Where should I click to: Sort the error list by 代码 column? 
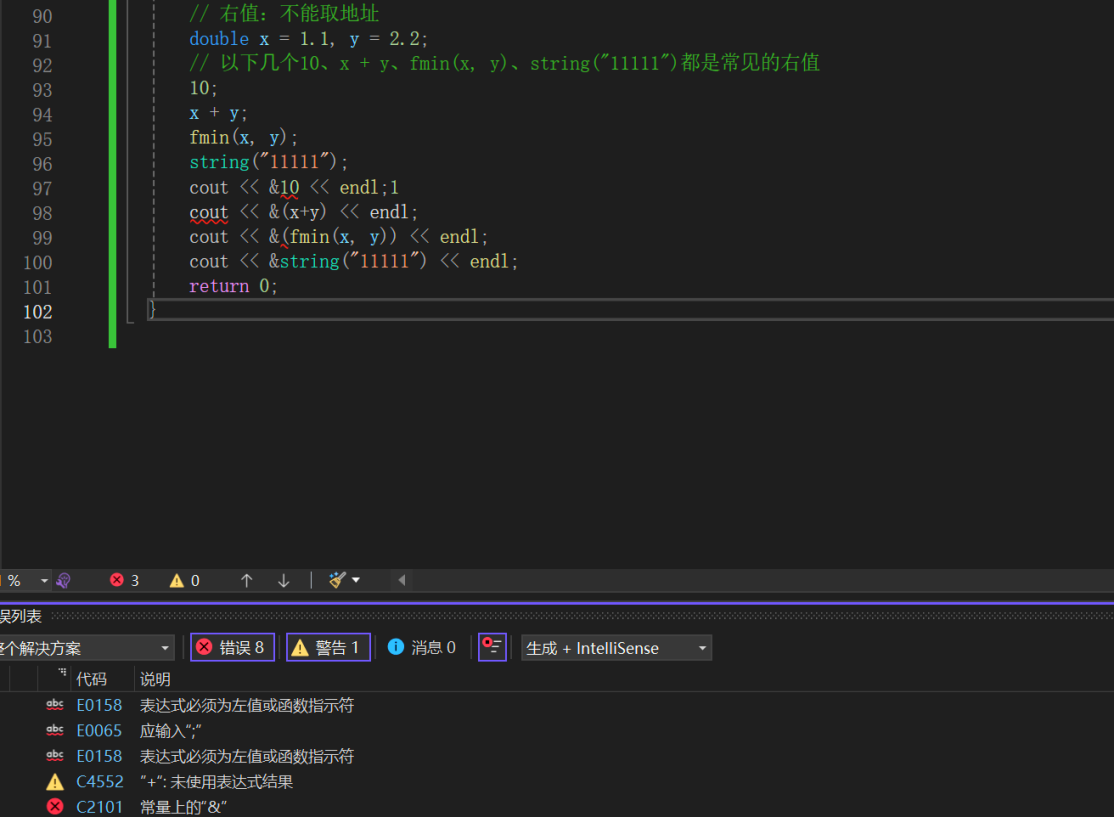(92, 679)
